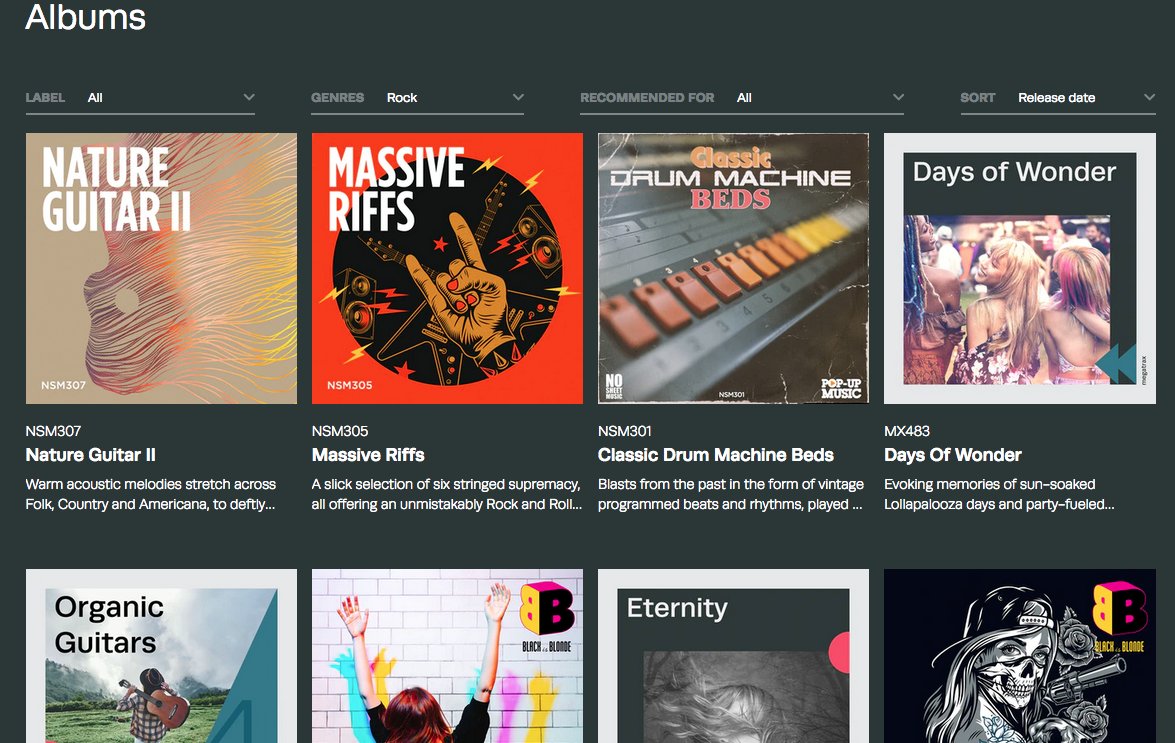
Task: Open the Label filter dropdown
Action: [x=140, y=98]
